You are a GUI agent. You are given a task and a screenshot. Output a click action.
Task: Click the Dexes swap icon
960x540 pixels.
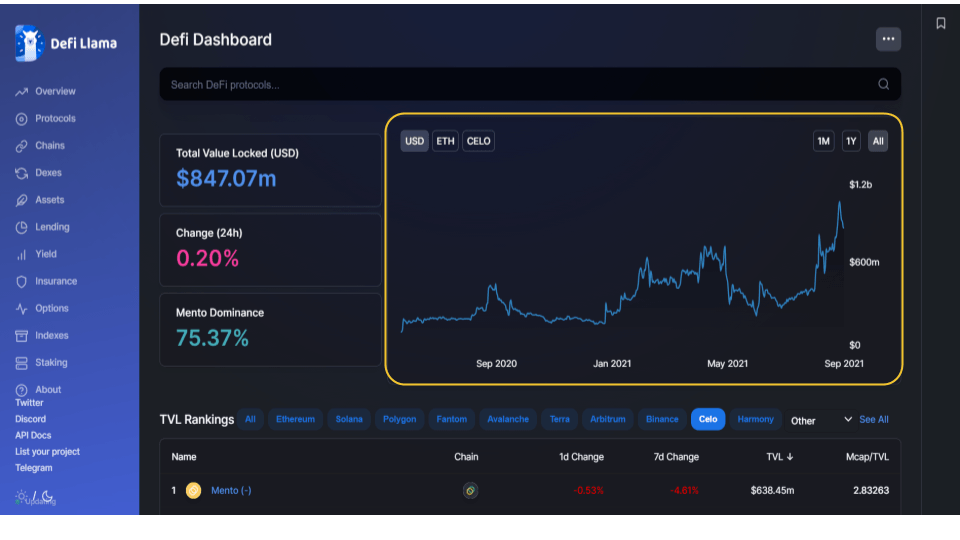(x=21, y=173)
